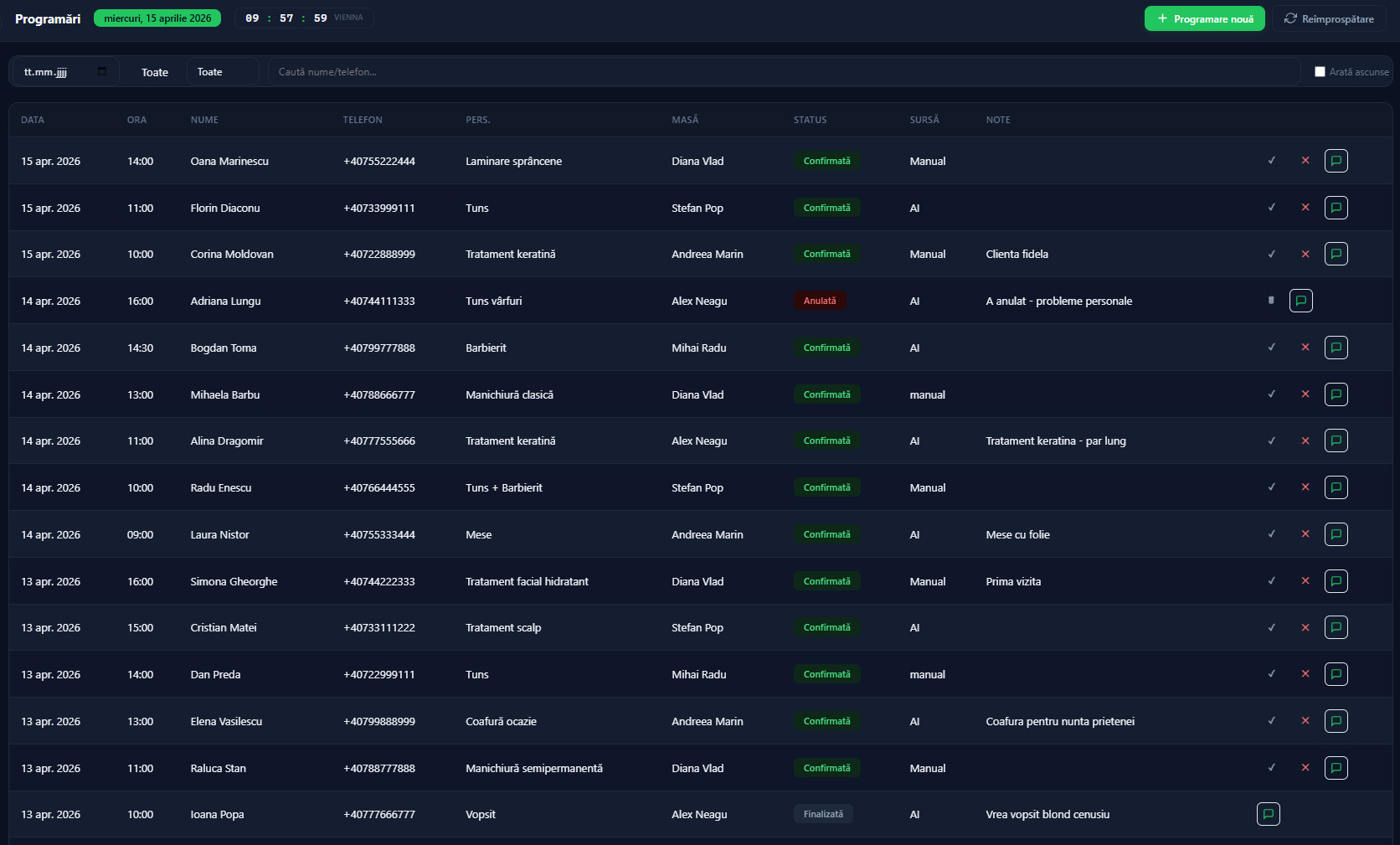
Task: Open message icon for Corina Moldovan
Action: (1336, 254)
